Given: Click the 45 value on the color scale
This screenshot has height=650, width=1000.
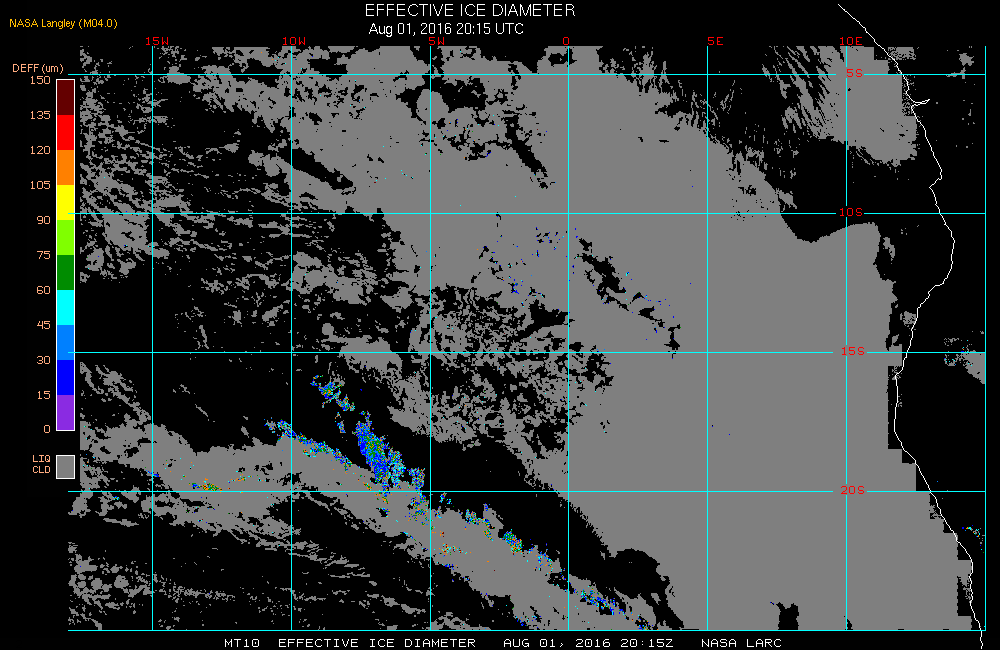Looking at the screenshot, I should coord(43,325).
